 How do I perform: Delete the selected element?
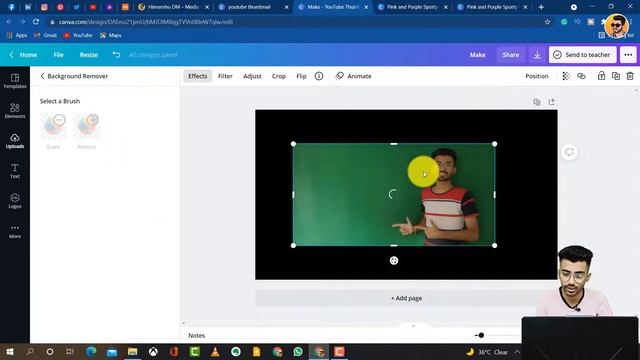pos(630,76)
